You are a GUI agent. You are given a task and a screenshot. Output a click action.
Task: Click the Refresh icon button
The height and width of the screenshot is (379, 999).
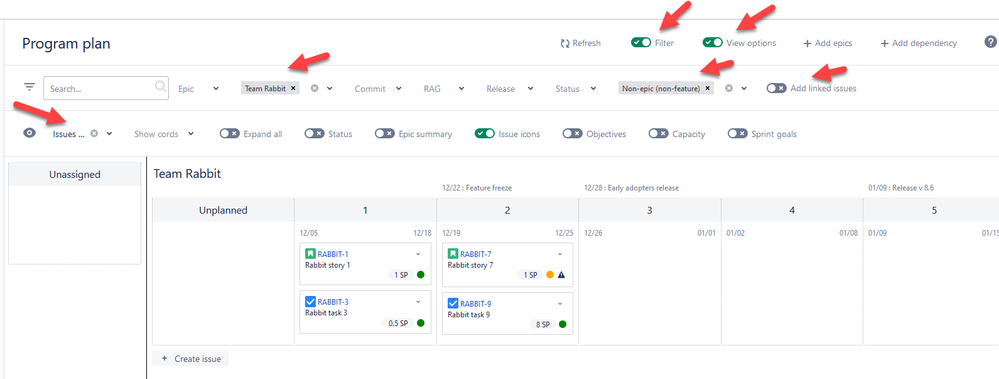[564, 43]
